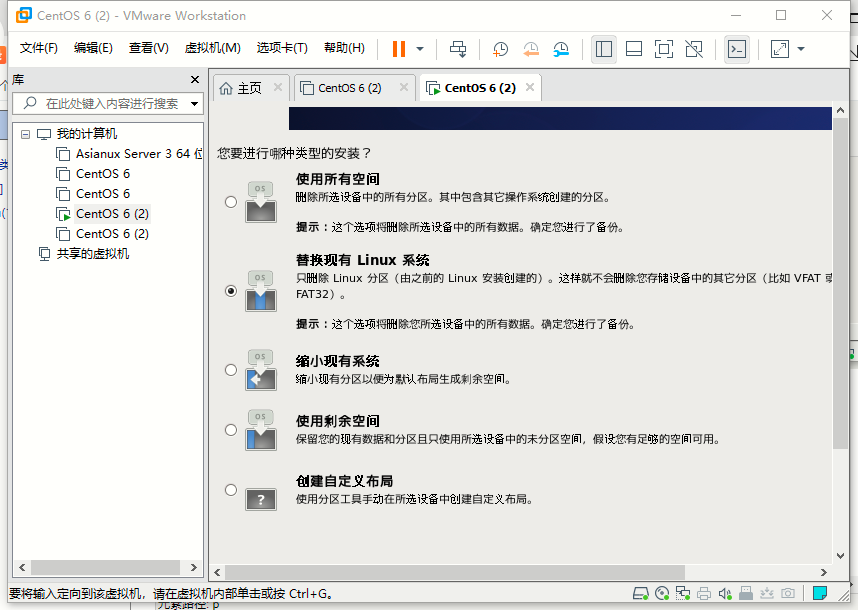Open the 文件(F) menu
Screen dimensions: 858x610
pos(38,48)
